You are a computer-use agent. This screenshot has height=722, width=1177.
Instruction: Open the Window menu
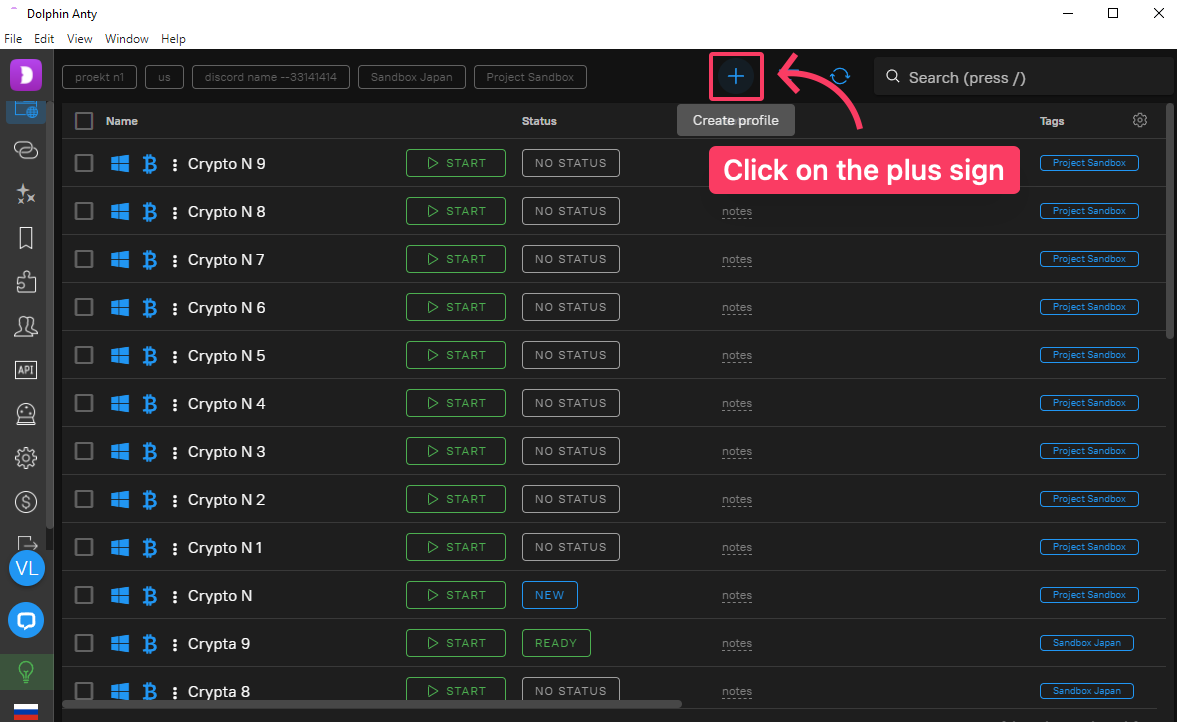(x=127, y=39)
